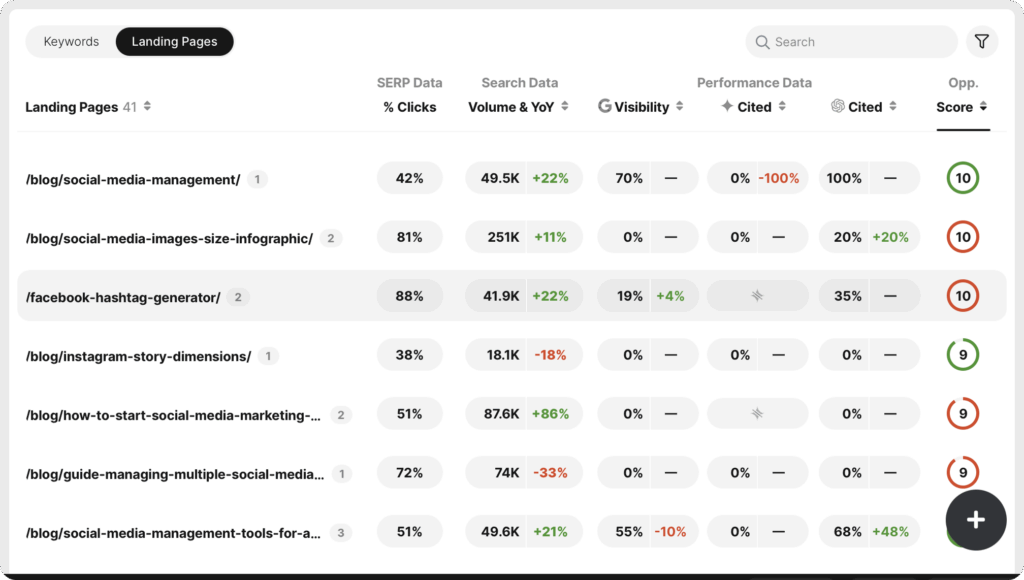Open /facebook-hashtag-generator/ landing page
1024x580 pixels.
pyautogui.click(x=123, y=297)
